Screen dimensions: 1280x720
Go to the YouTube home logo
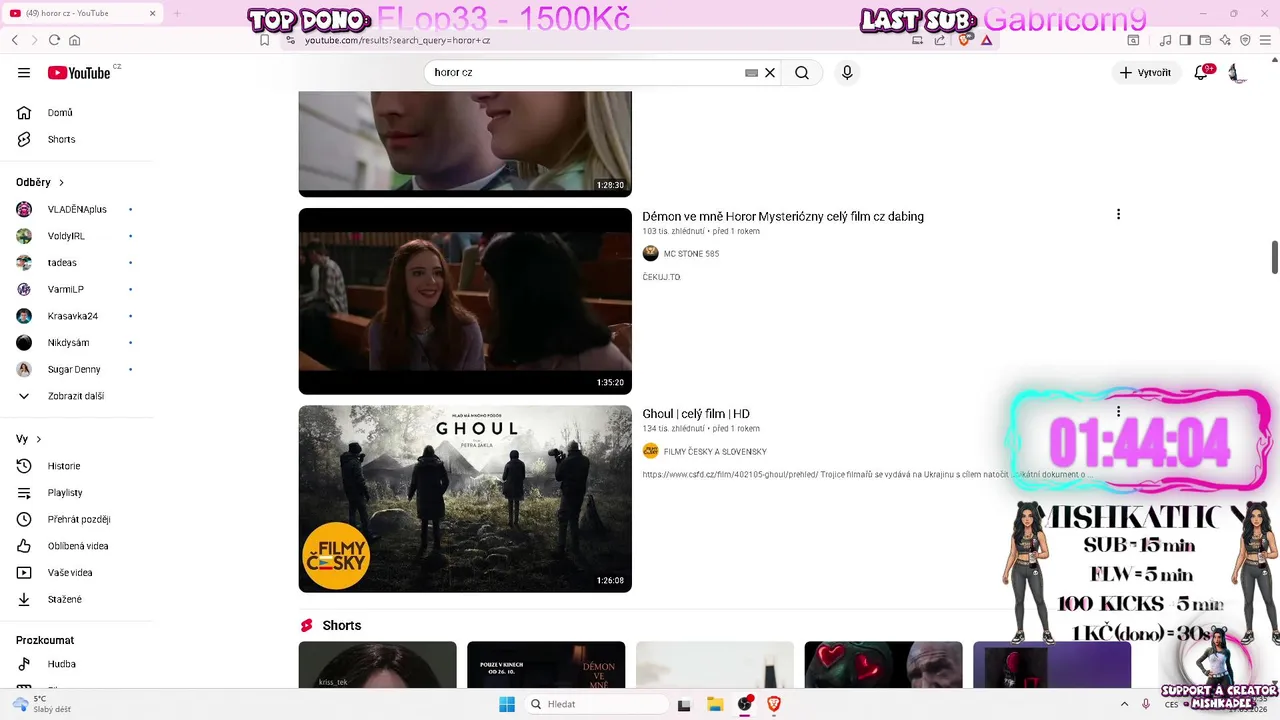click(x=79, y=72)
